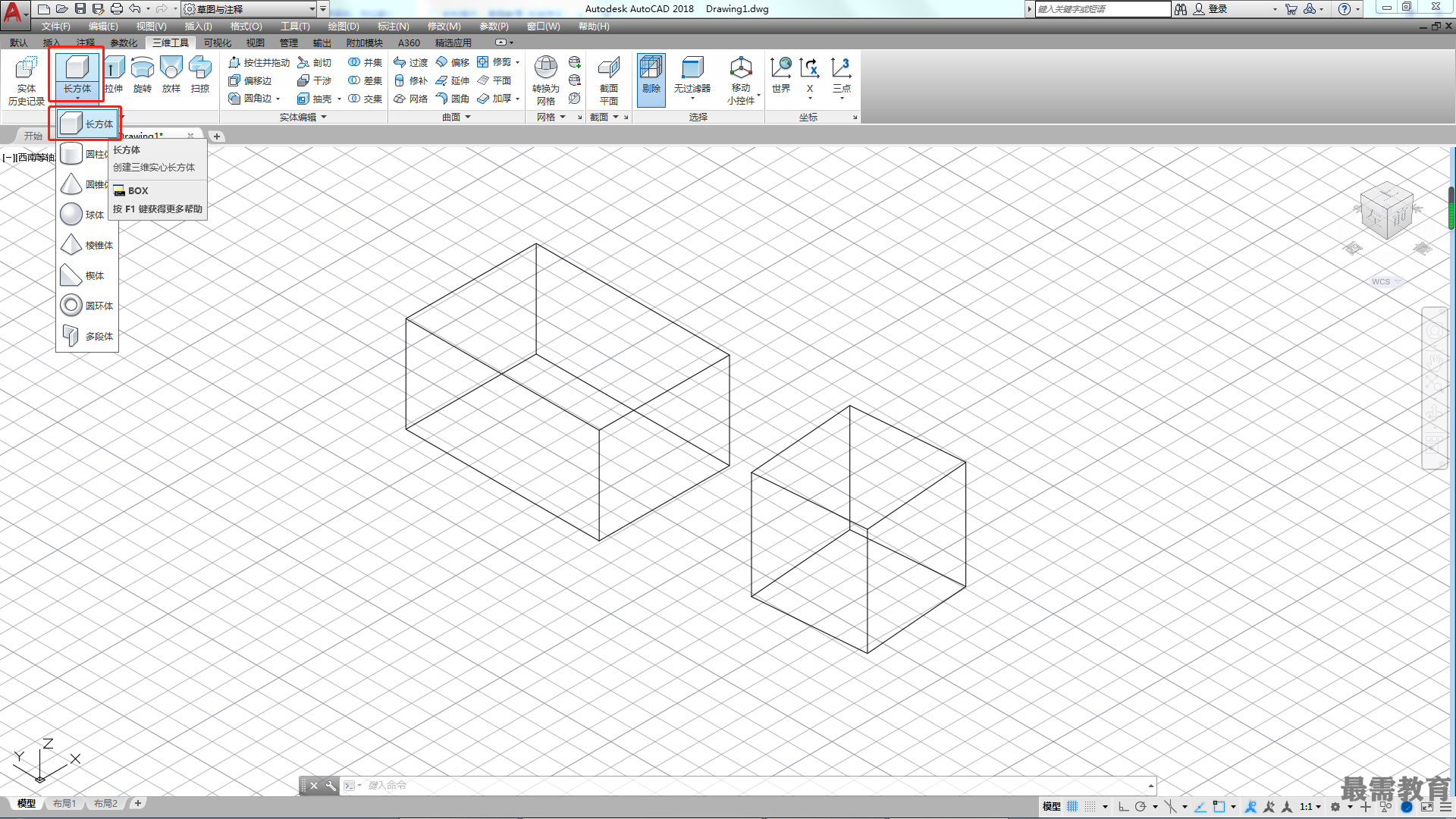1456x819 pixels.
Task: Click the command line input field
Action: 755,786
